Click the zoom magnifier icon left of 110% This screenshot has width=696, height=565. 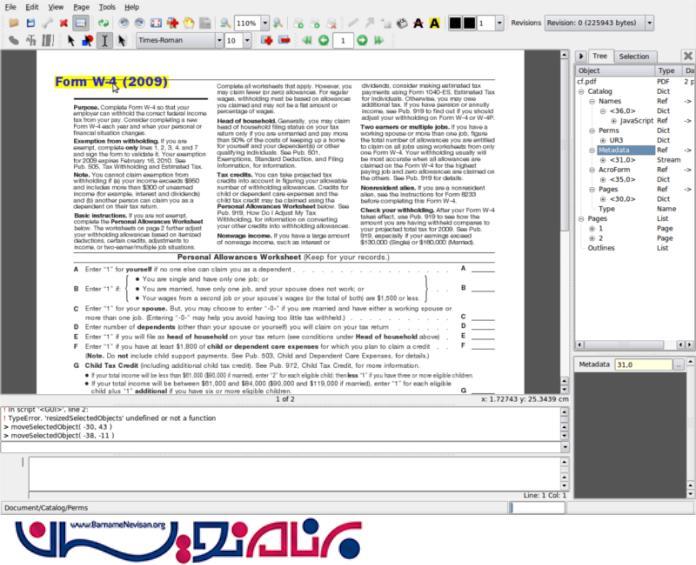tap(225, 22)
